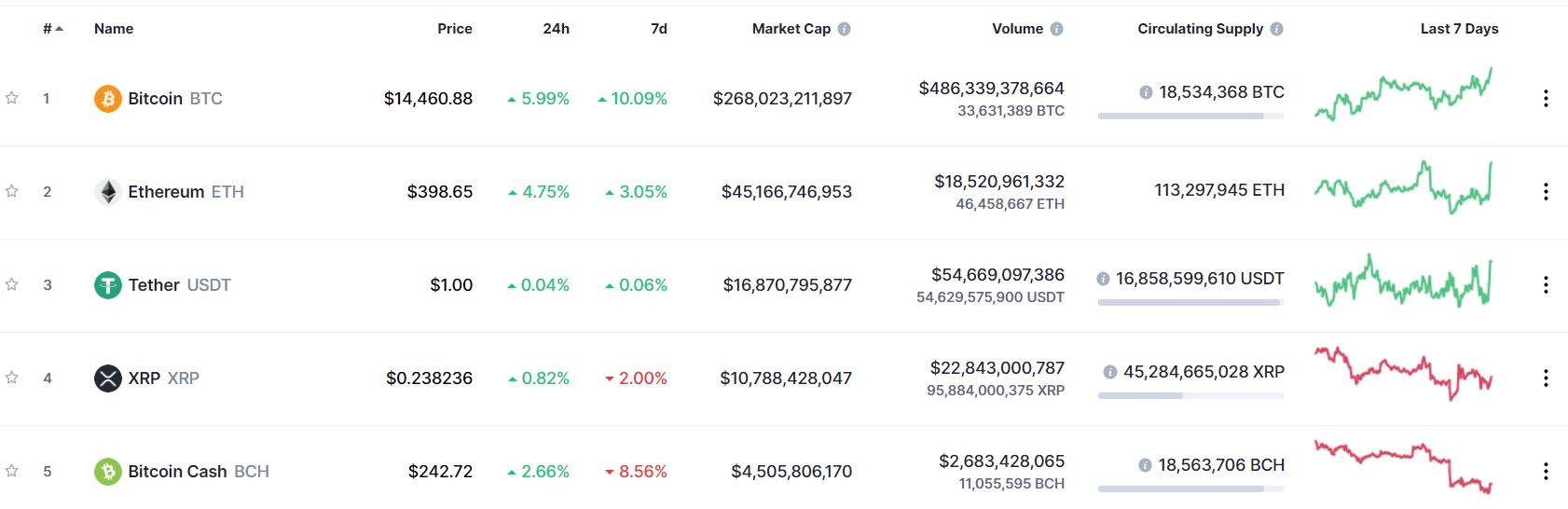Click Market Cap info icon
The image size is (1568, 509).
[x=845, y=29]
